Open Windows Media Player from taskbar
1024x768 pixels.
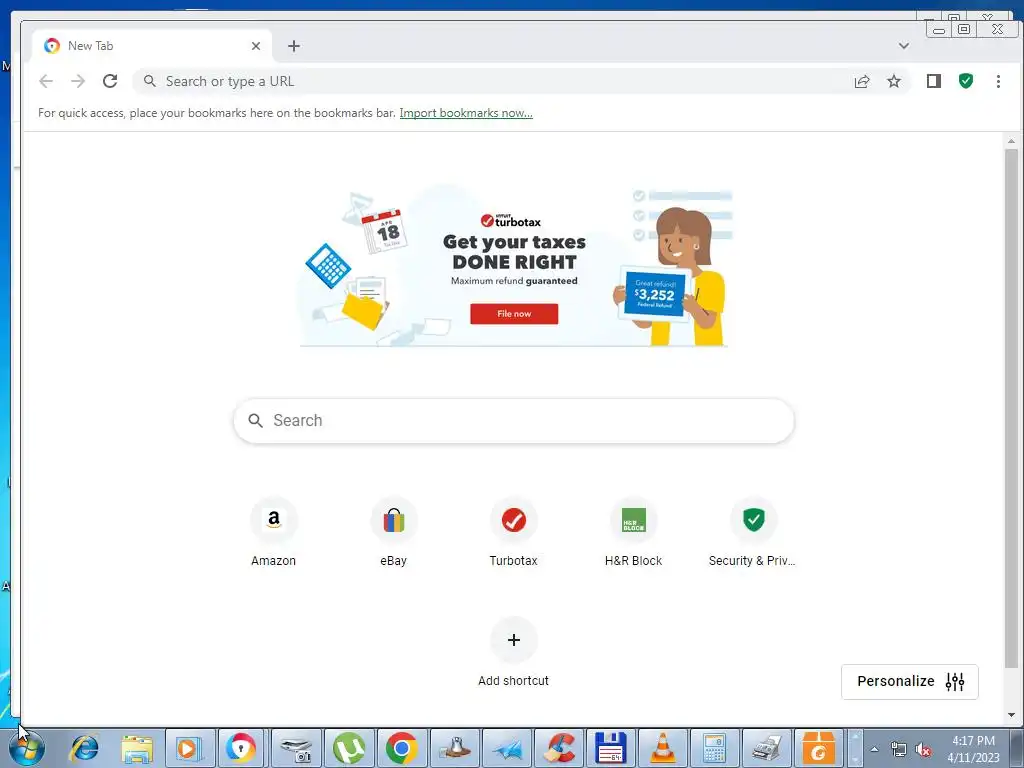[188, 748]
